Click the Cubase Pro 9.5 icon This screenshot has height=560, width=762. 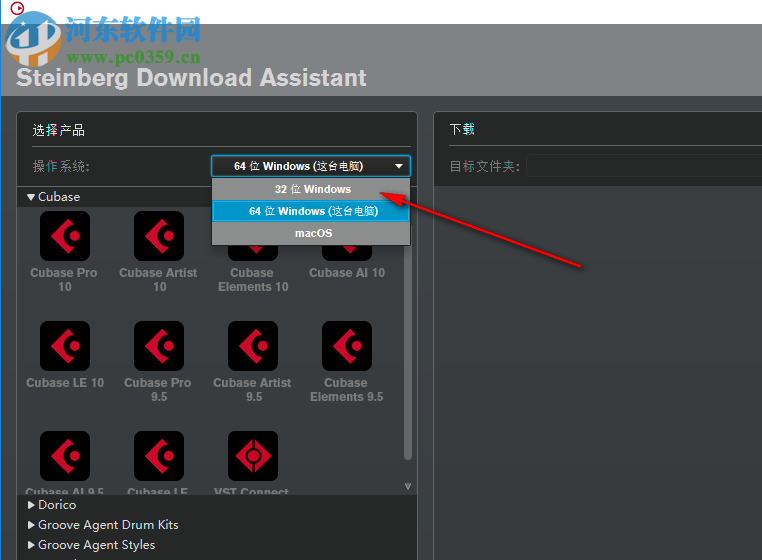click(x=159, y=346)
